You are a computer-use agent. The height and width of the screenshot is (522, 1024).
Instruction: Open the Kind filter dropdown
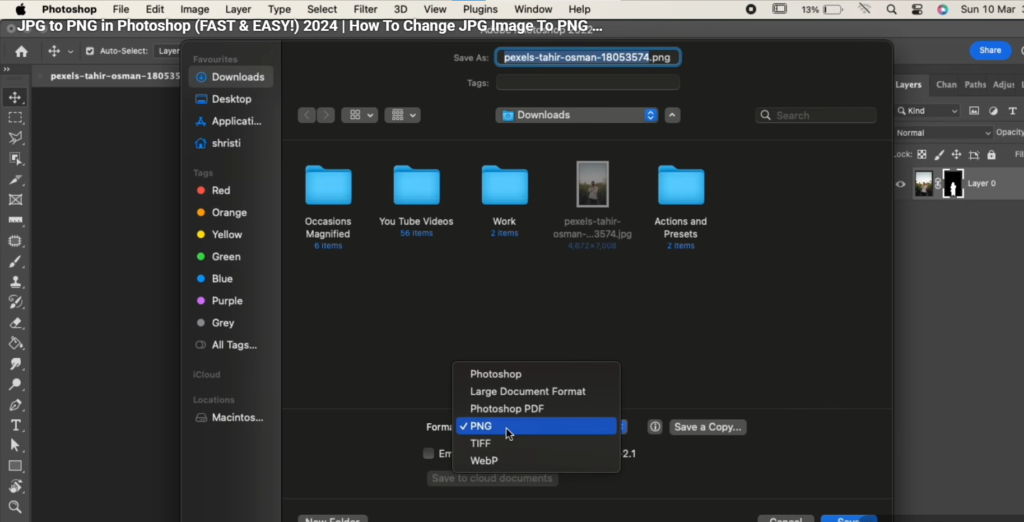click(x=927, y=111)
